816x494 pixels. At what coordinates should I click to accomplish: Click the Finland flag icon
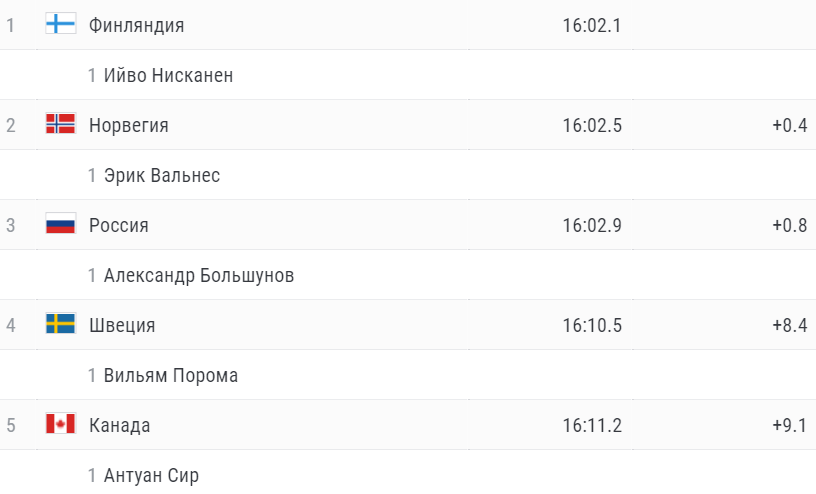click(x=60, y=23)
